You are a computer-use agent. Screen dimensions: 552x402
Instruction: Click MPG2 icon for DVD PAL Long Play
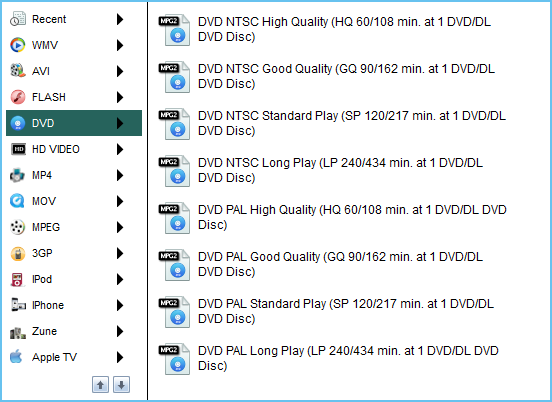click(x=174, y=359)
